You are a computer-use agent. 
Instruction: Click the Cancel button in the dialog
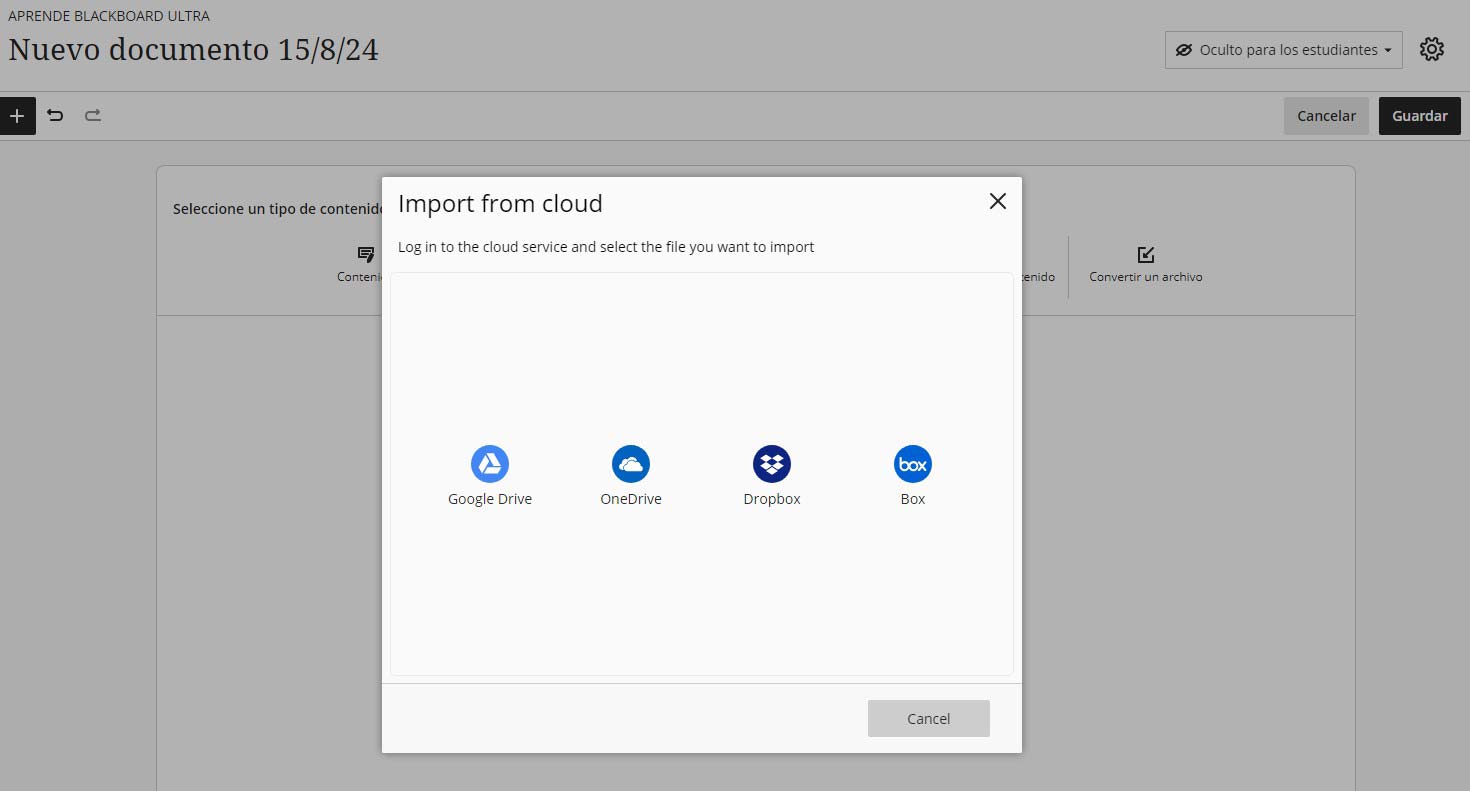929,718
